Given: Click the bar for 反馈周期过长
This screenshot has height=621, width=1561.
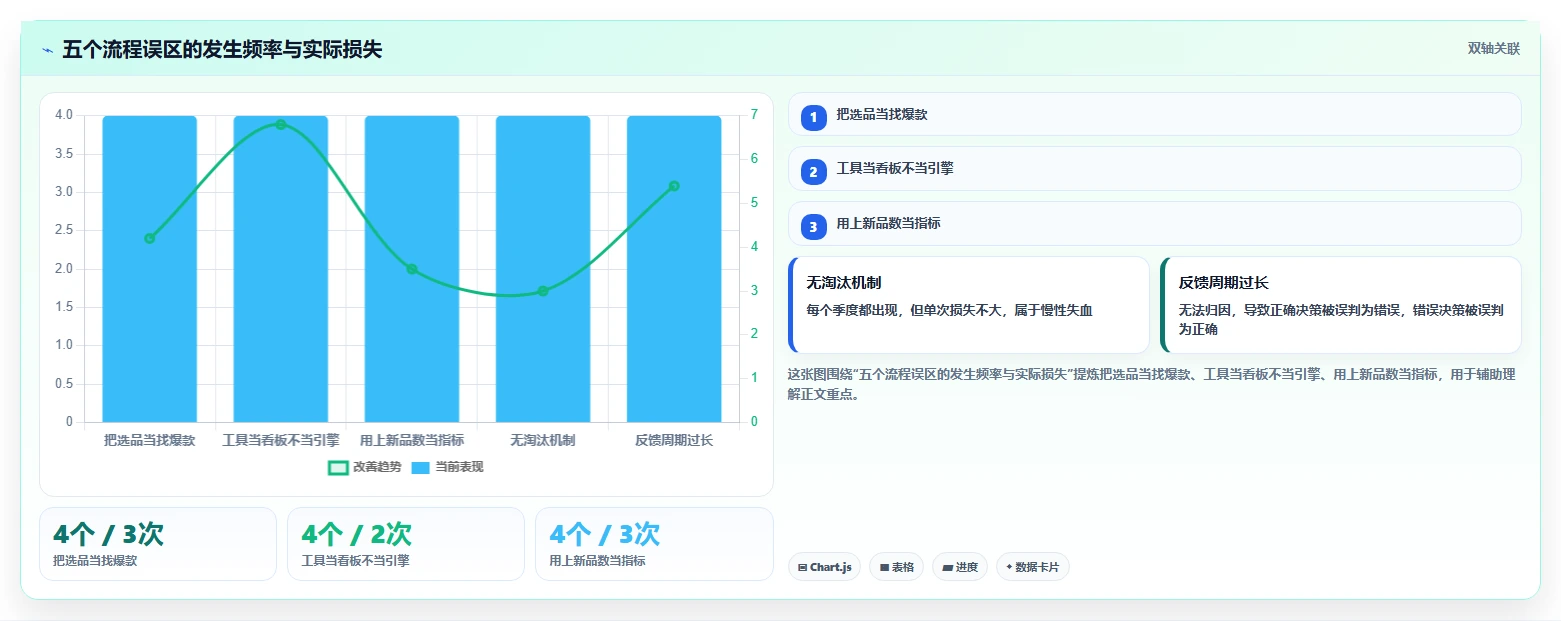Looking at the screenshot, I should (x=674, y=269).
